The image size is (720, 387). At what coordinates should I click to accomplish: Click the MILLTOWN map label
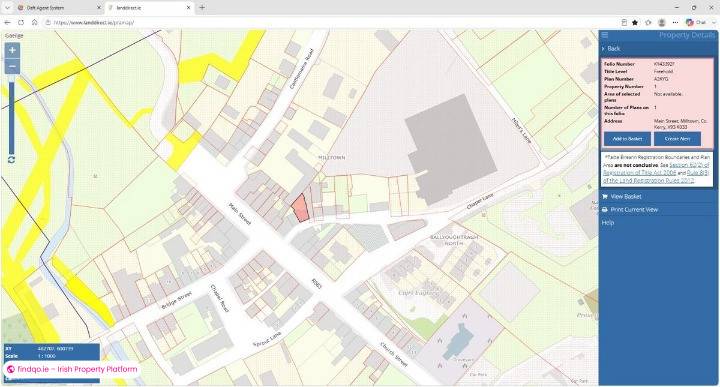[332, 157]
